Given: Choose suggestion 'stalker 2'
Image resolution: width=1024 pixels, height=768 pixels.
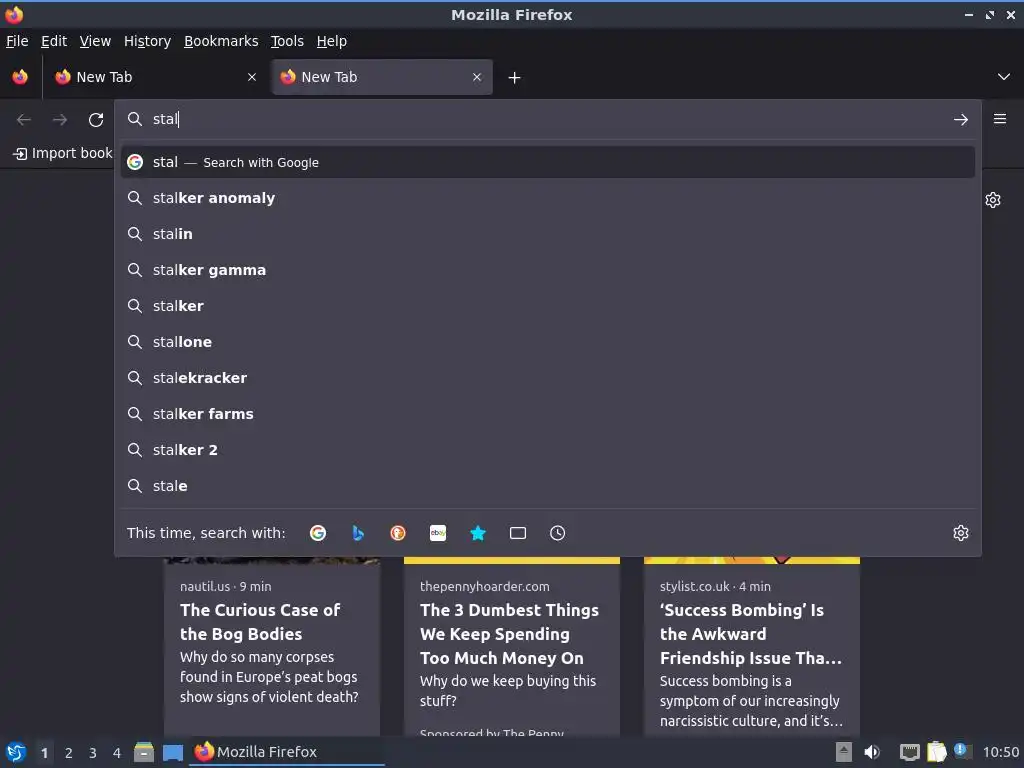Looking at the screenshot, I should click(x=548, y=450).
